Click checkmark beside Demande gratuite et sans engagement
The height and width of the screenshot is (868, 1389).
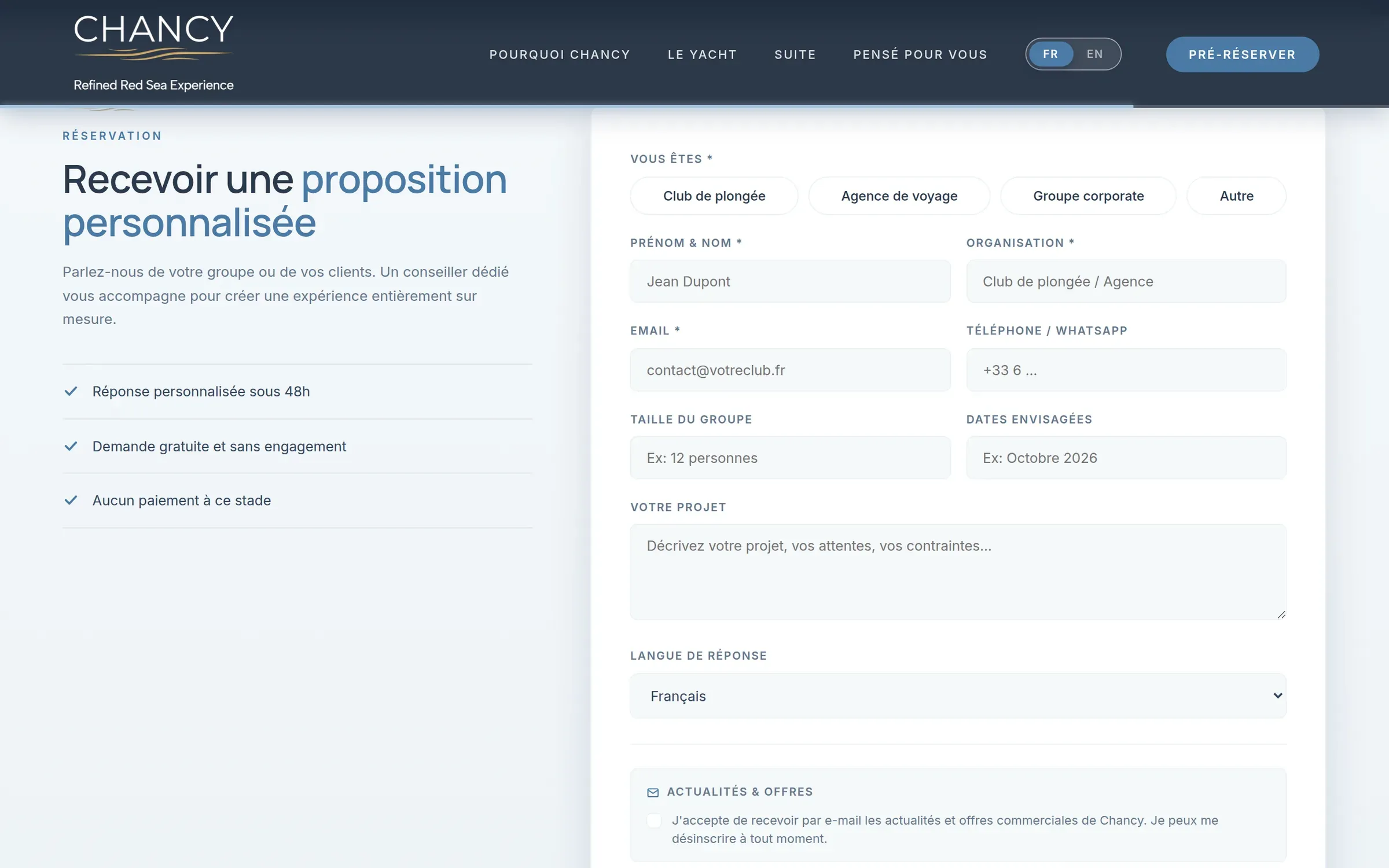point(71,446)
